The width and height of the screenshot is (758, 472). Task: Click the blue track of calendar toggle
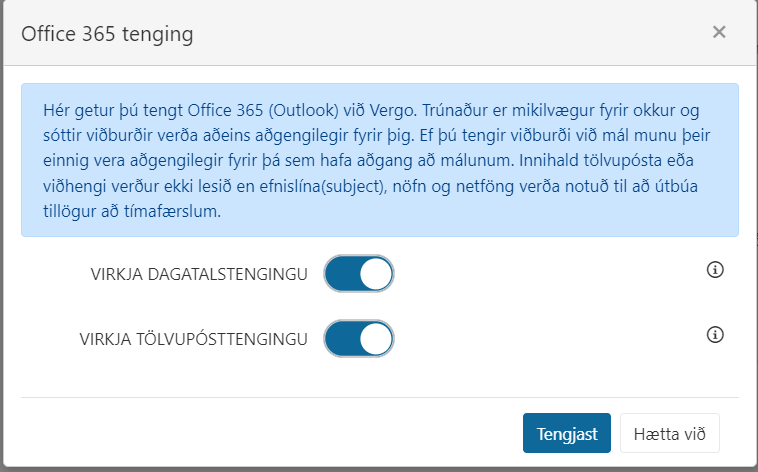point(342,274)
